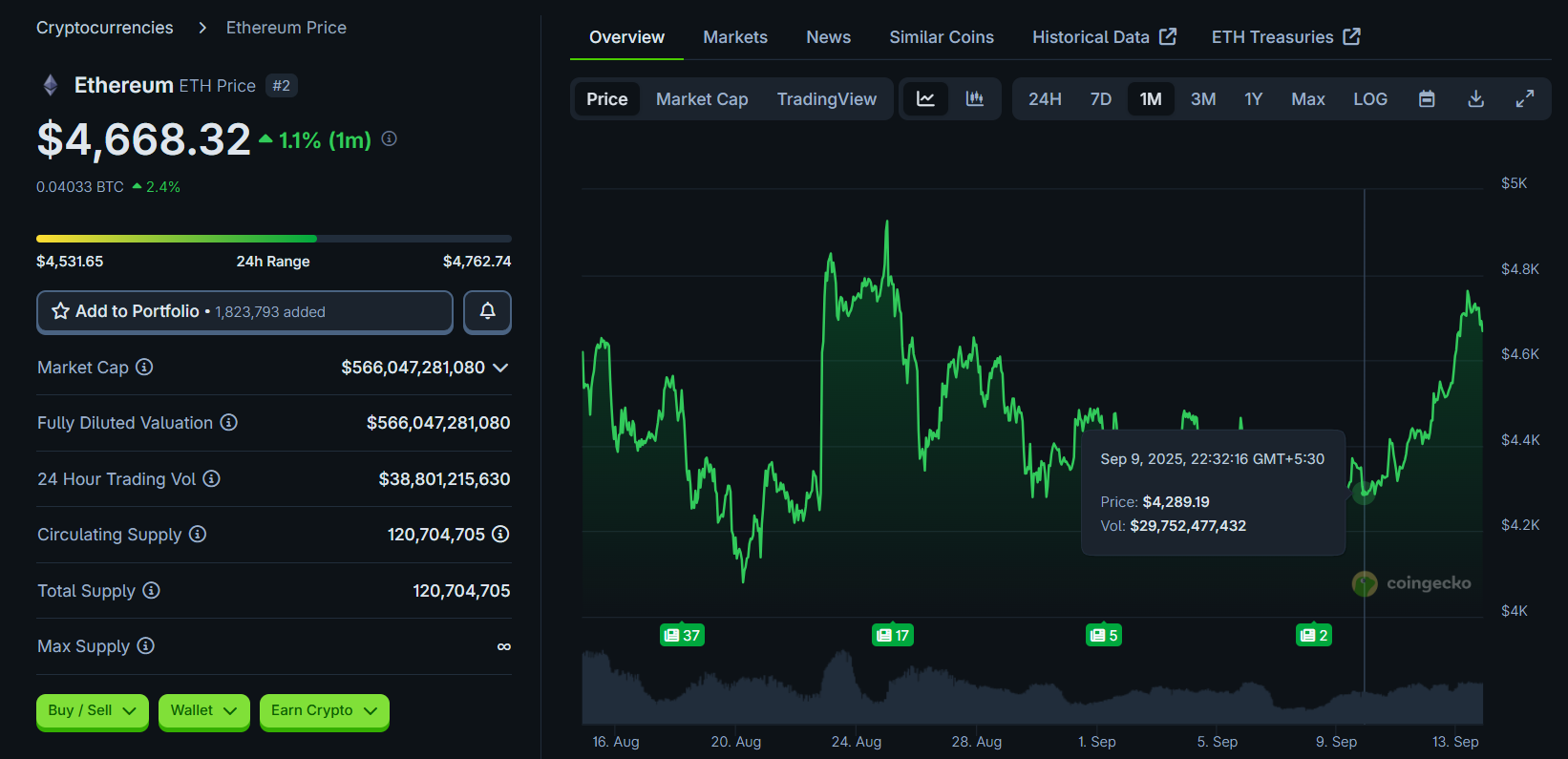1568x759 pixels.
Task: Expand the Market Cap value chevron
Action: (x=500, y=368)
